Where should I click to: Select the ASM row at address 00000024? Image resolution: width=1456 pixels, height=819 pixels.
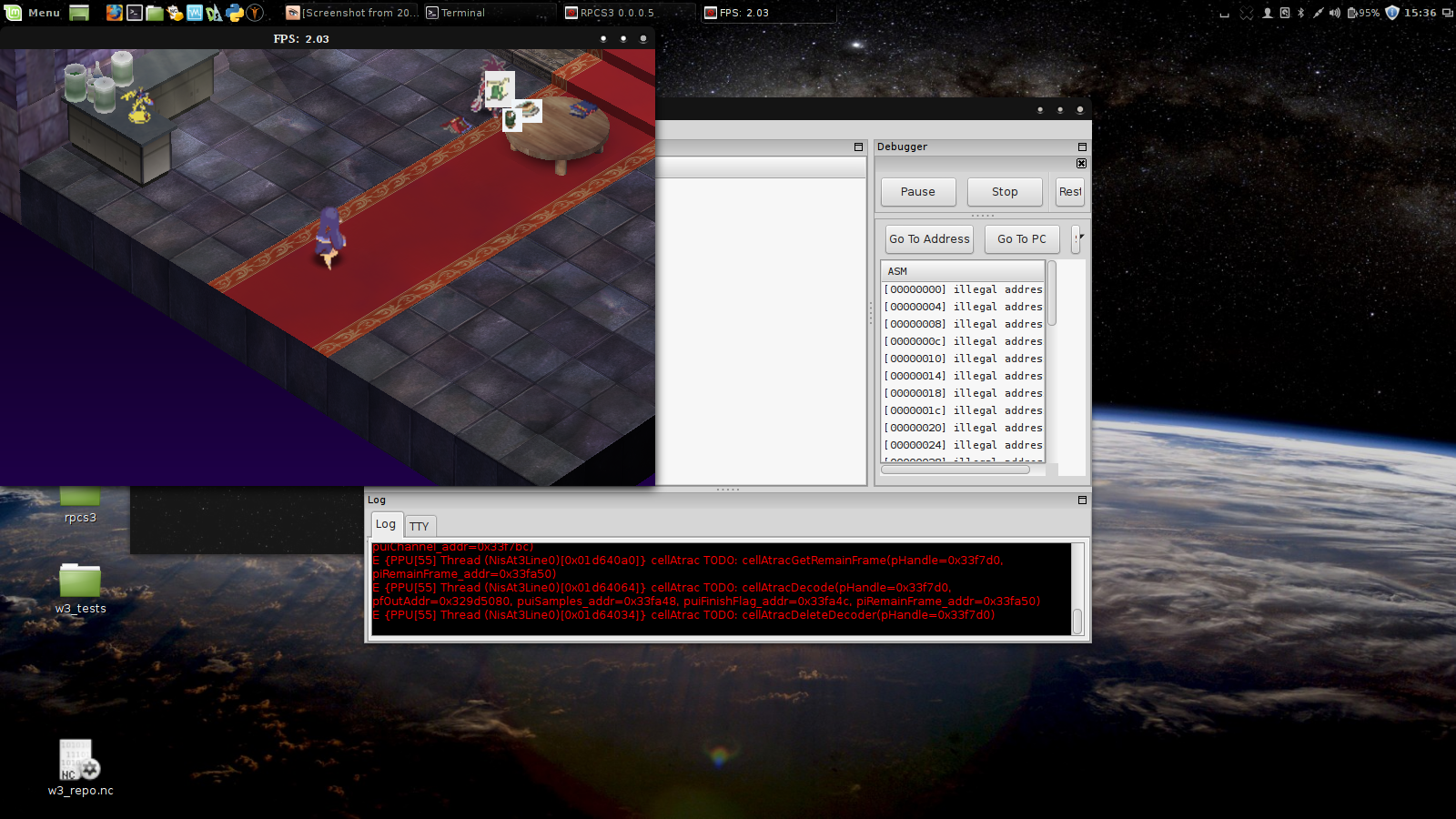pos(963,445)
